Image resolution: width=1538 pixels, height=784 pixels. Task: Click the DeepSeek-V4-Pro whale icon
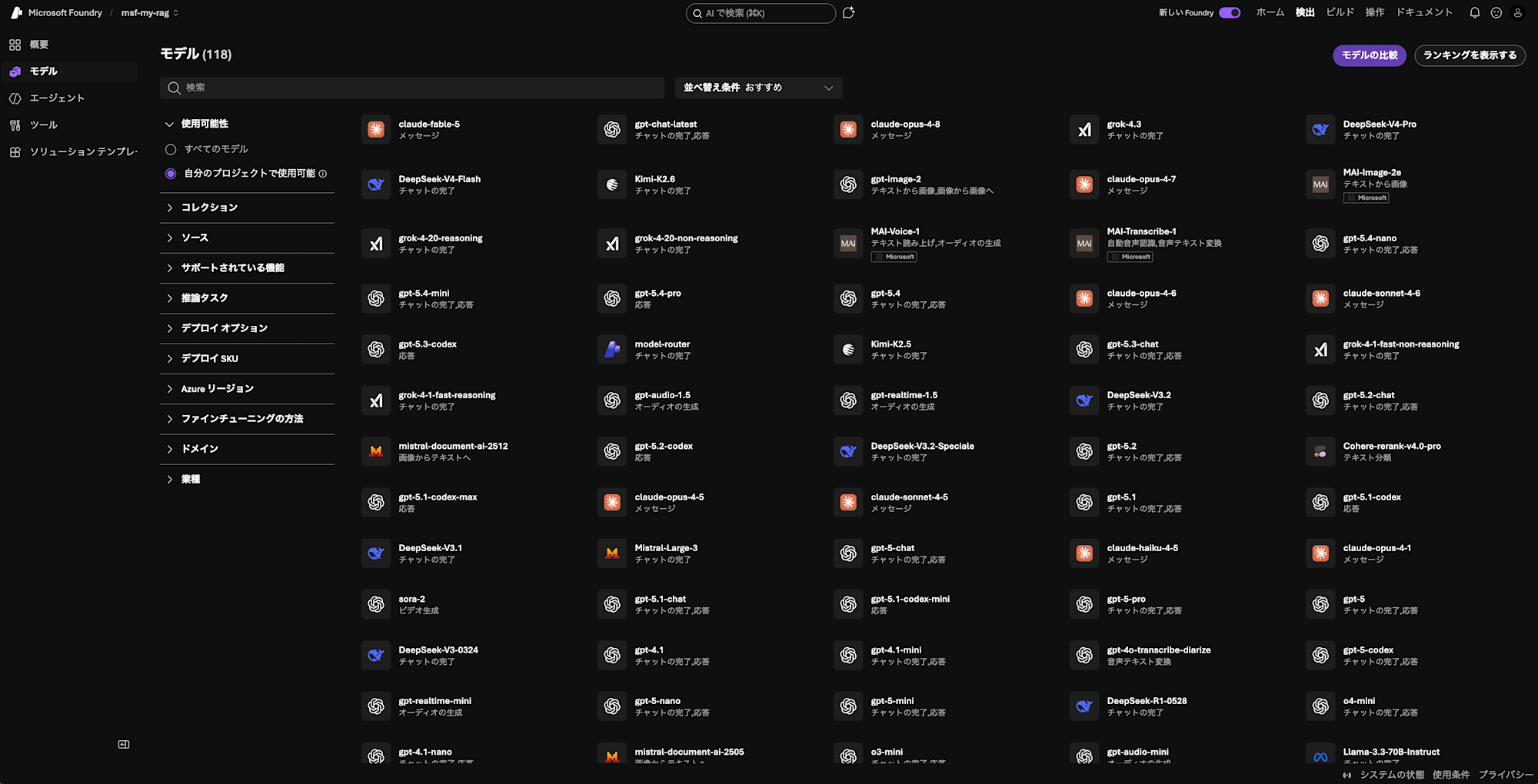click(1320, 130)
